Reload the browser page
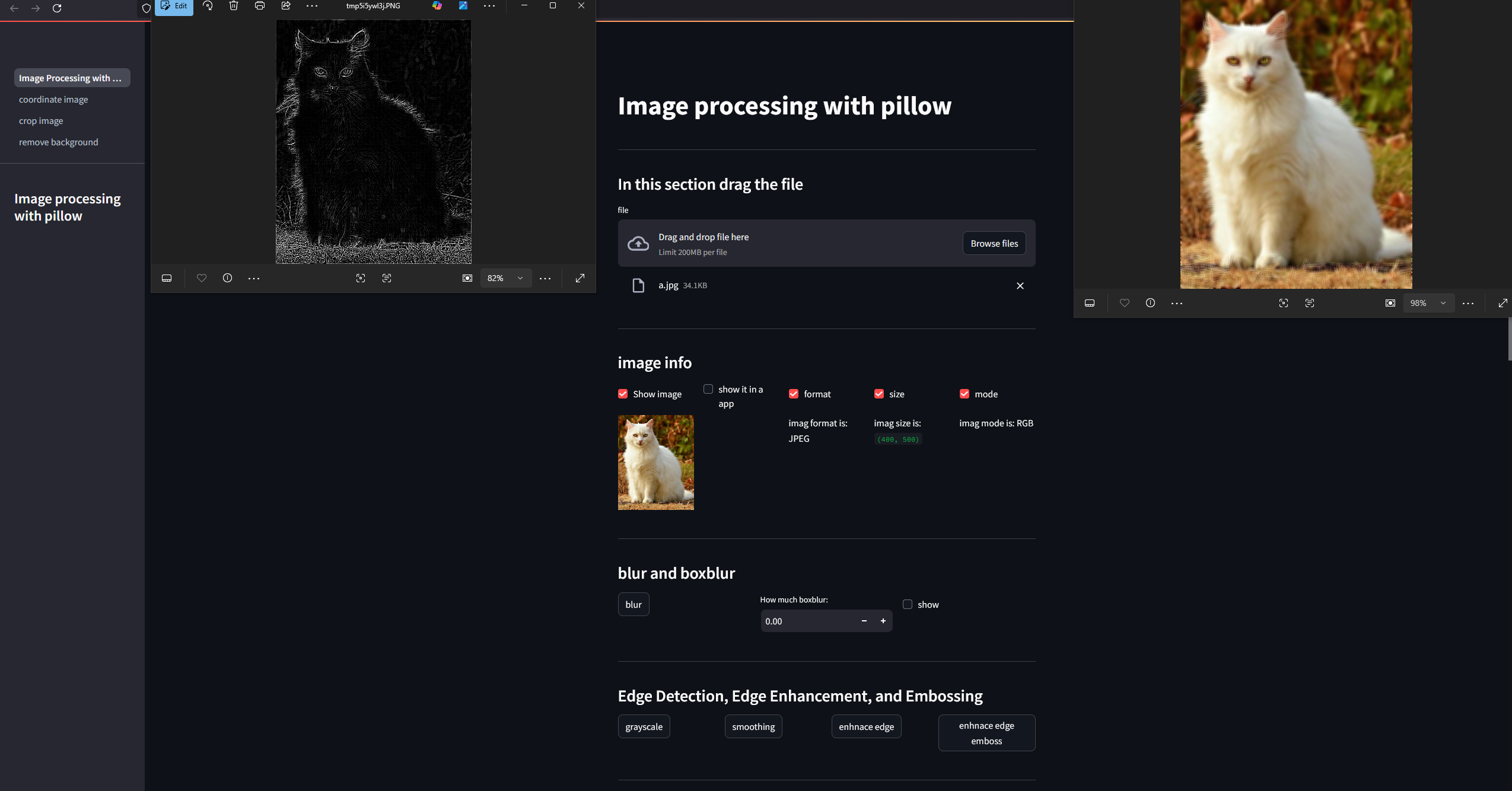 point(57,8)
